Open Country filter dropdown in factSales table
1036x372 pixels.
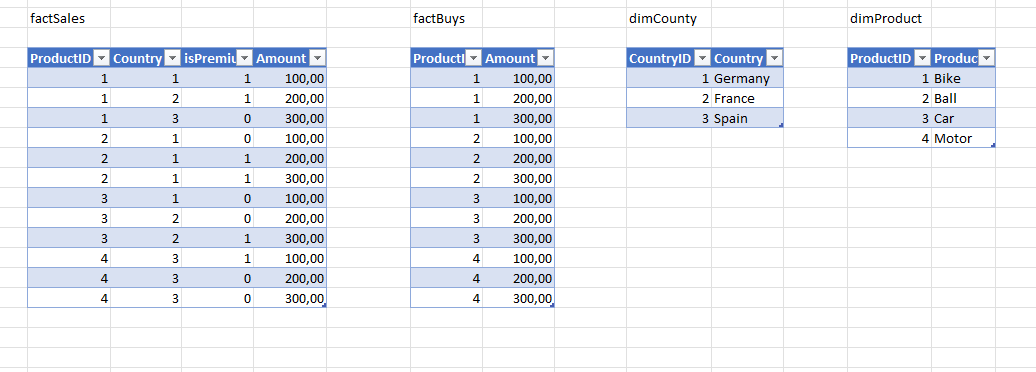(x=172, y=59)
